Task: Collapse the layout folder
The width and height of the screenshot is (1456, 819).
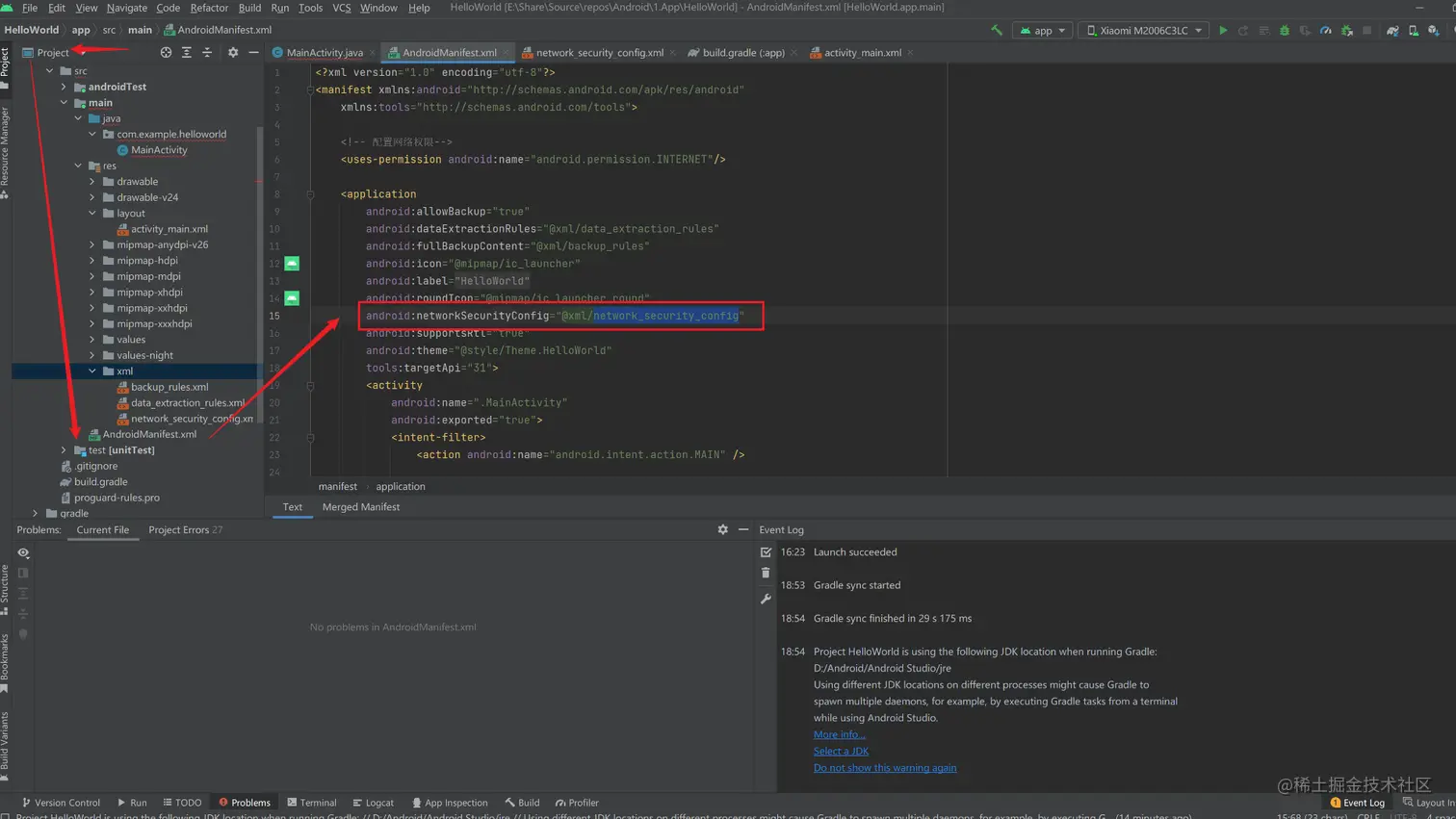Action: click(x=92, y=214)
